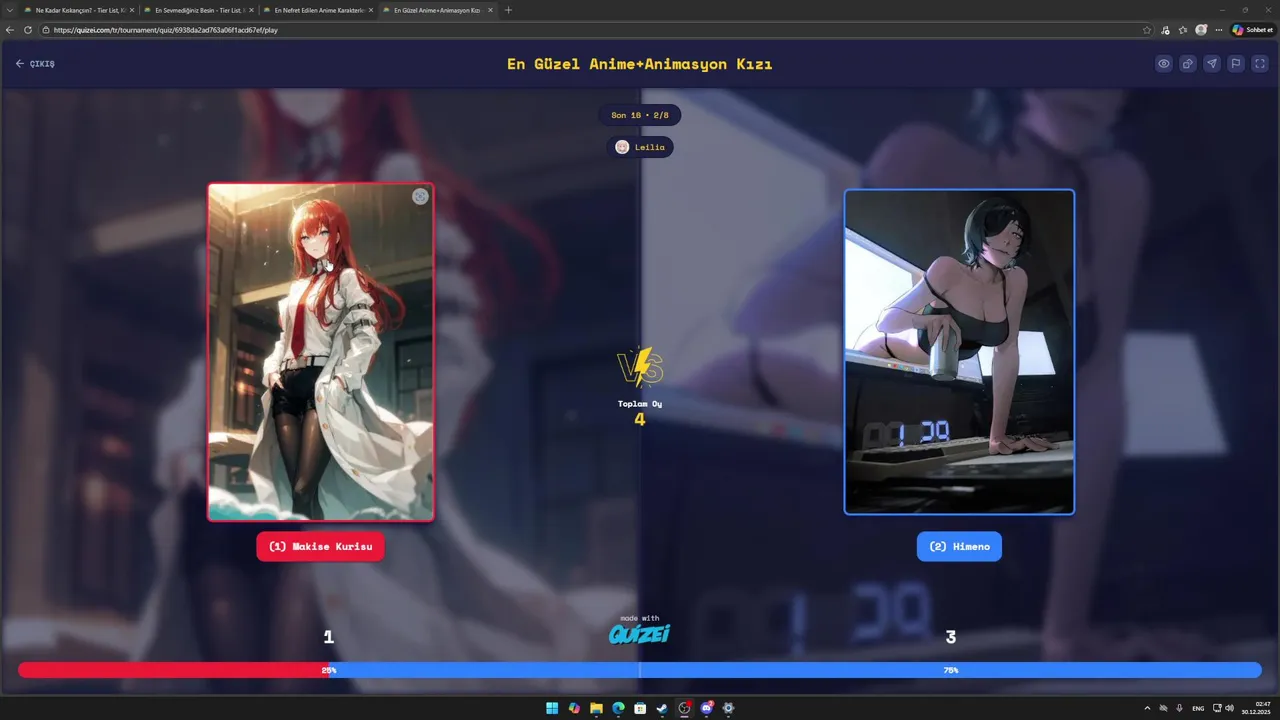
Task: Open Steam from the taskbar
Action: 662,708
